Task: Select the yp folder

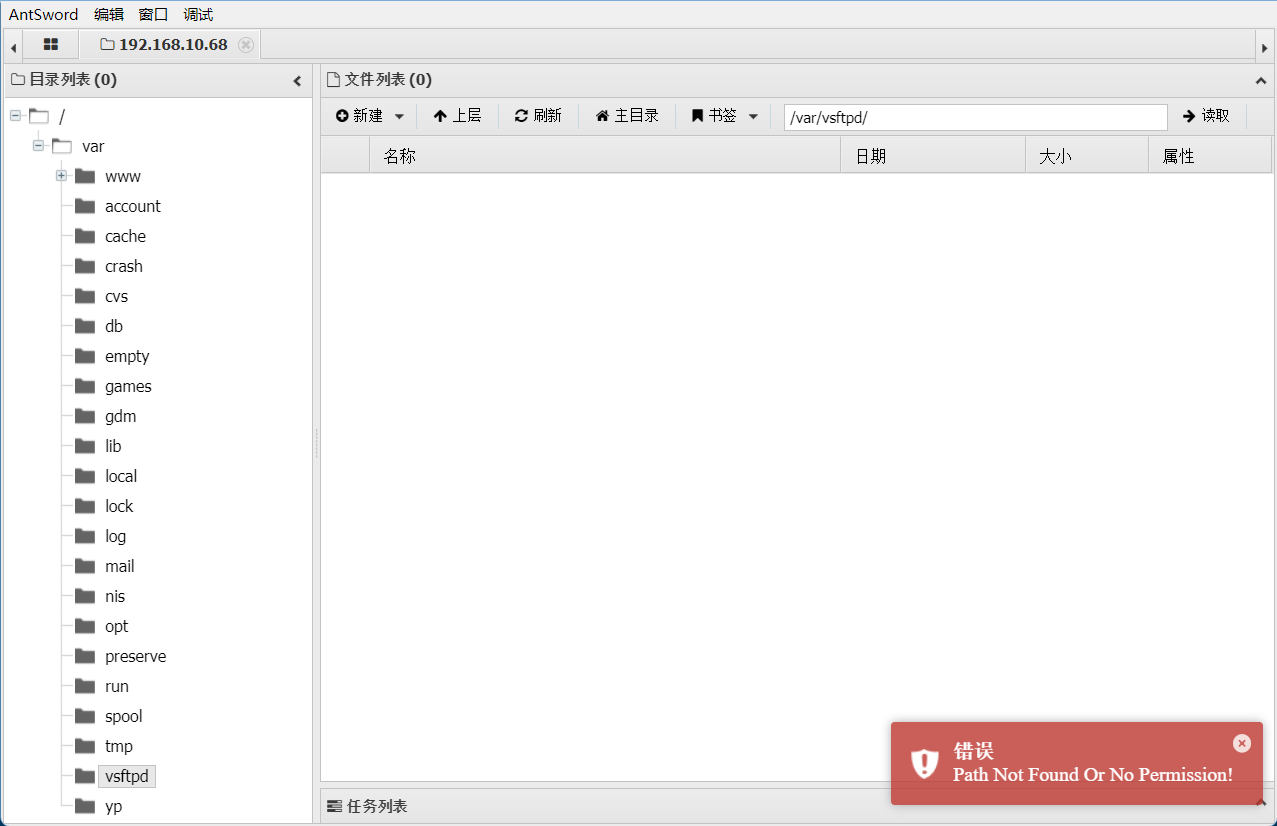Action: (x=113, y=806)
